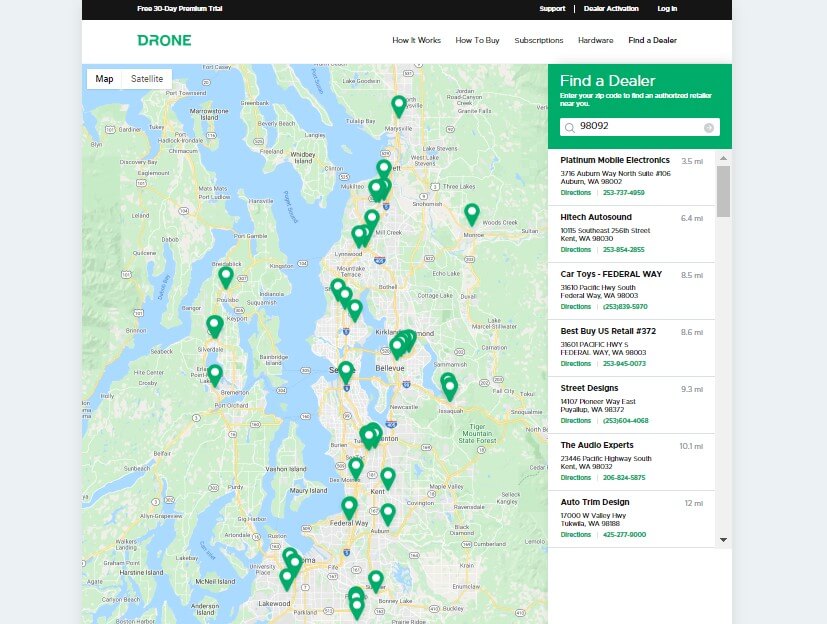Select Best Buy US Retail #372 name
Image resolution: width=827 pixels, height=624 pixels.
click(608, 331)
